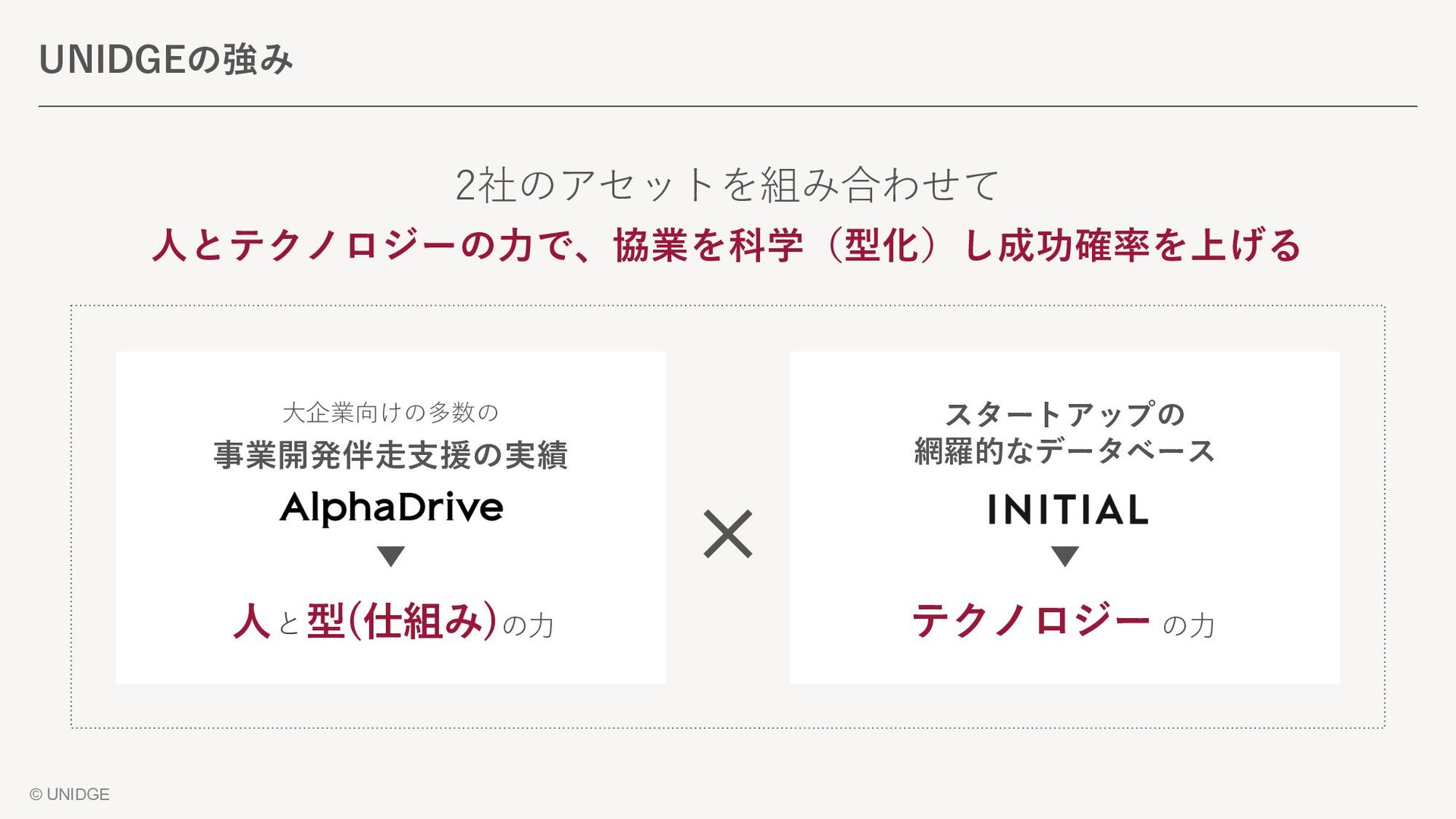Click the subtitle 2社のアセットを組み合わせて
This screenshot has height=819, width=1456.
(x=727, y=185)
